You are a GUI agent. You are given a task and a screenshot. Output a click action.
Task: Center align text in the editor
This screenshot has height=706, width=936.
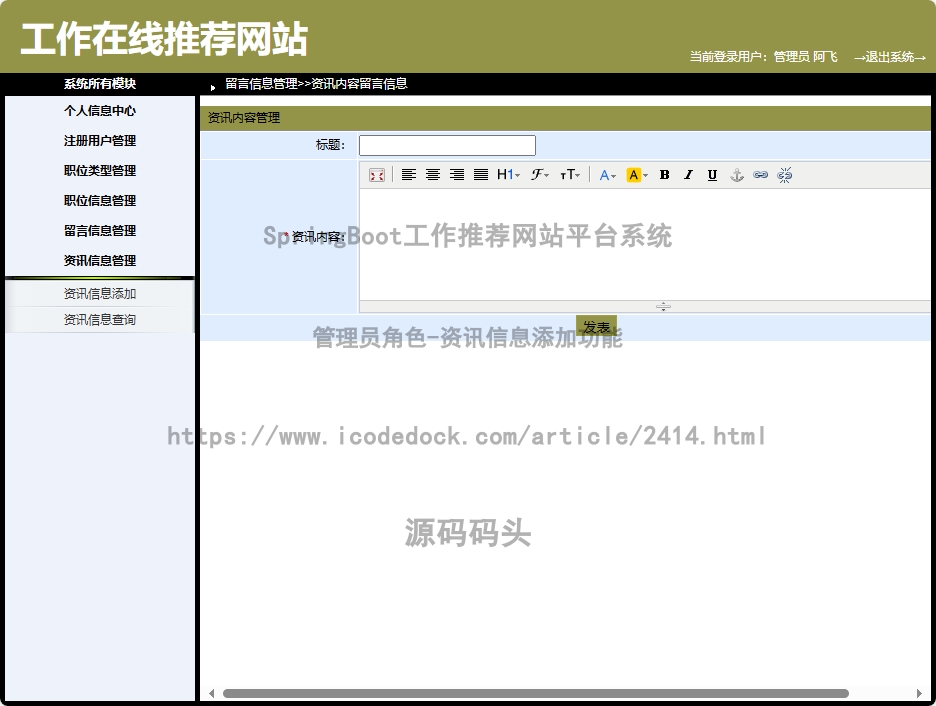(x=433, y=175)
